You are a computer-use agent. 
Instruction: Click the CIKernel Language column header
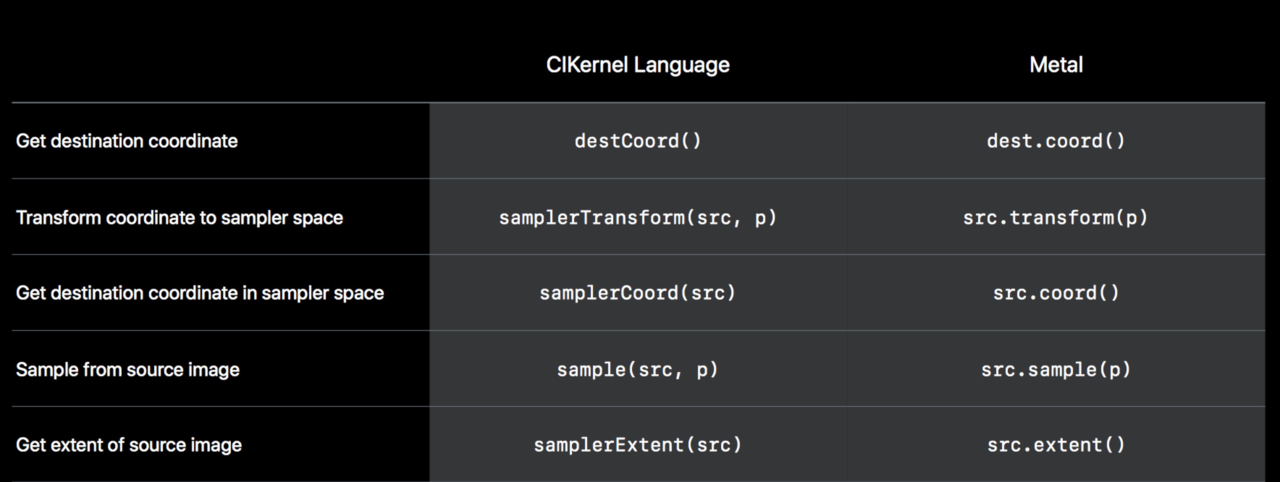pos(638,65)
